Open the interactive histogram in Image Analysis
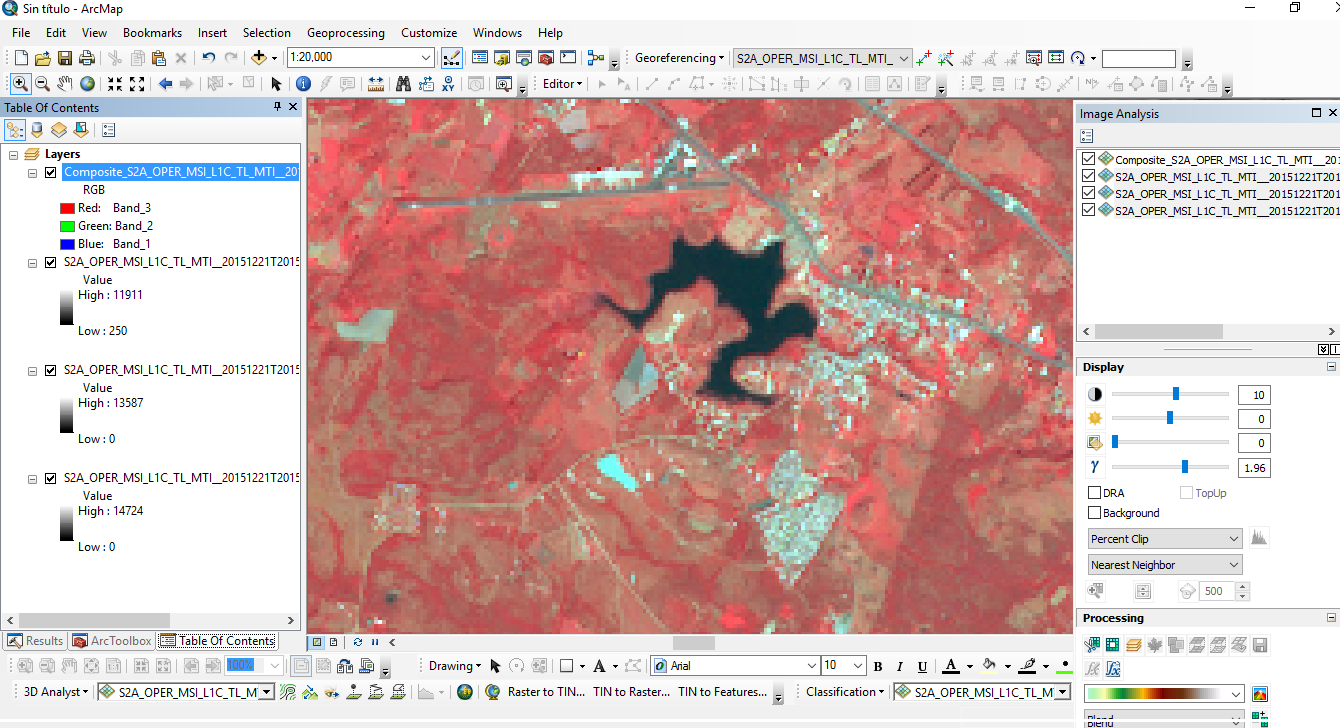 tap(1259, 538)
